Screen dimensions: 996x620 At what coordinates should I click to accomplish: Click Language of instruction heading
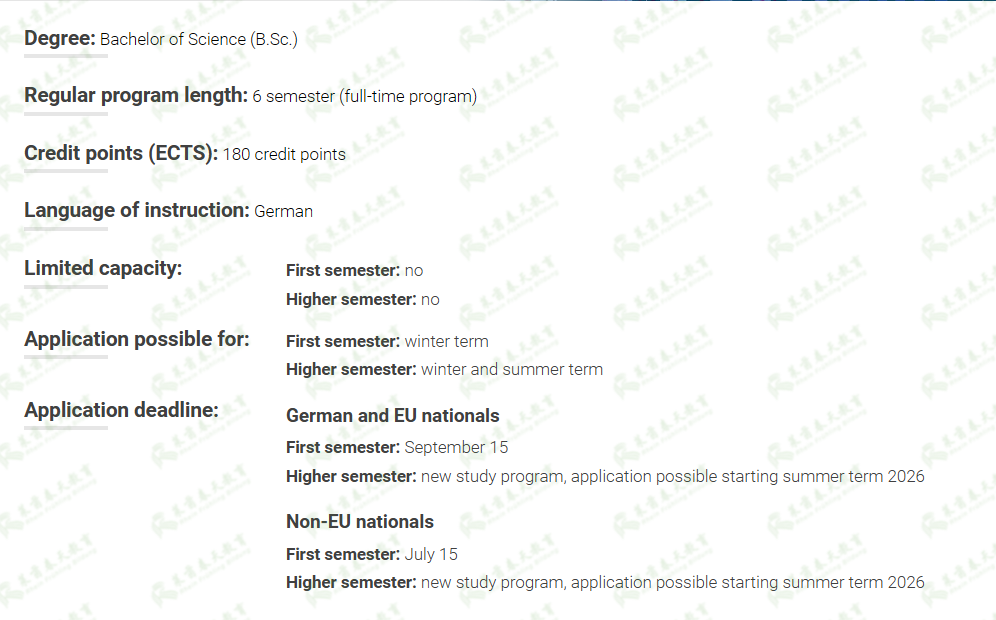point(137,210)
